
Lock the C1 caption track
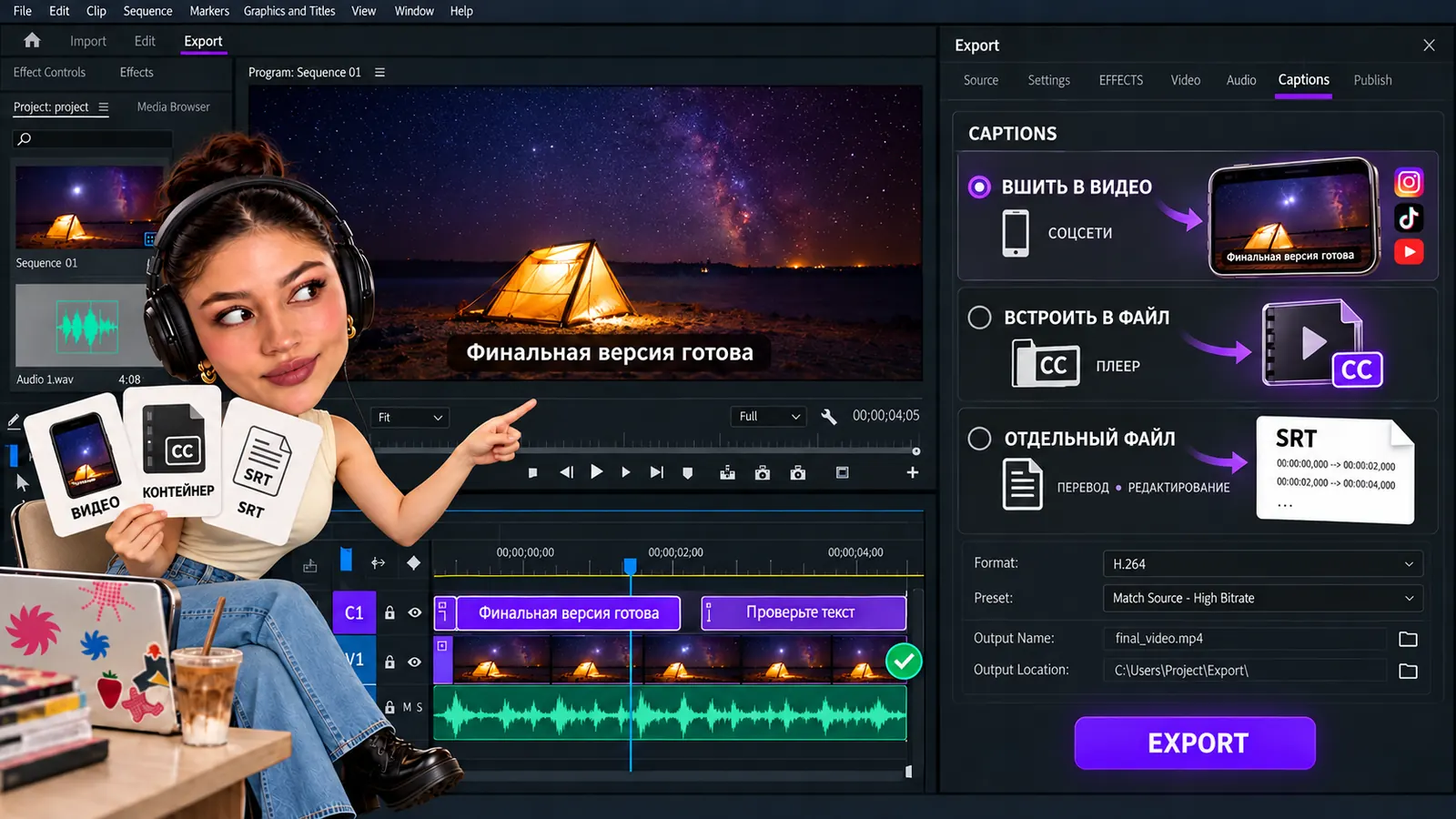pyautogui.click(x=389, y=612)
